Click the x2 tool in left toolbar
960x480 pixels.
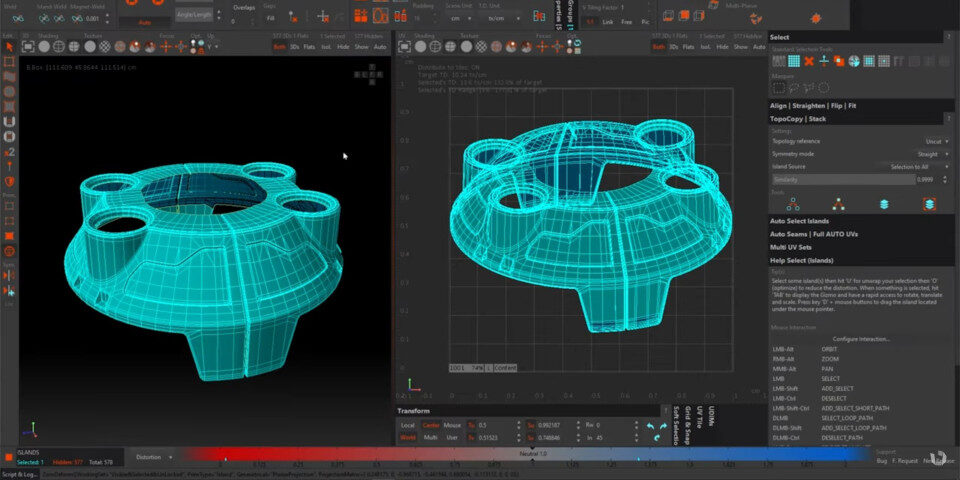[x=9, y=152]
